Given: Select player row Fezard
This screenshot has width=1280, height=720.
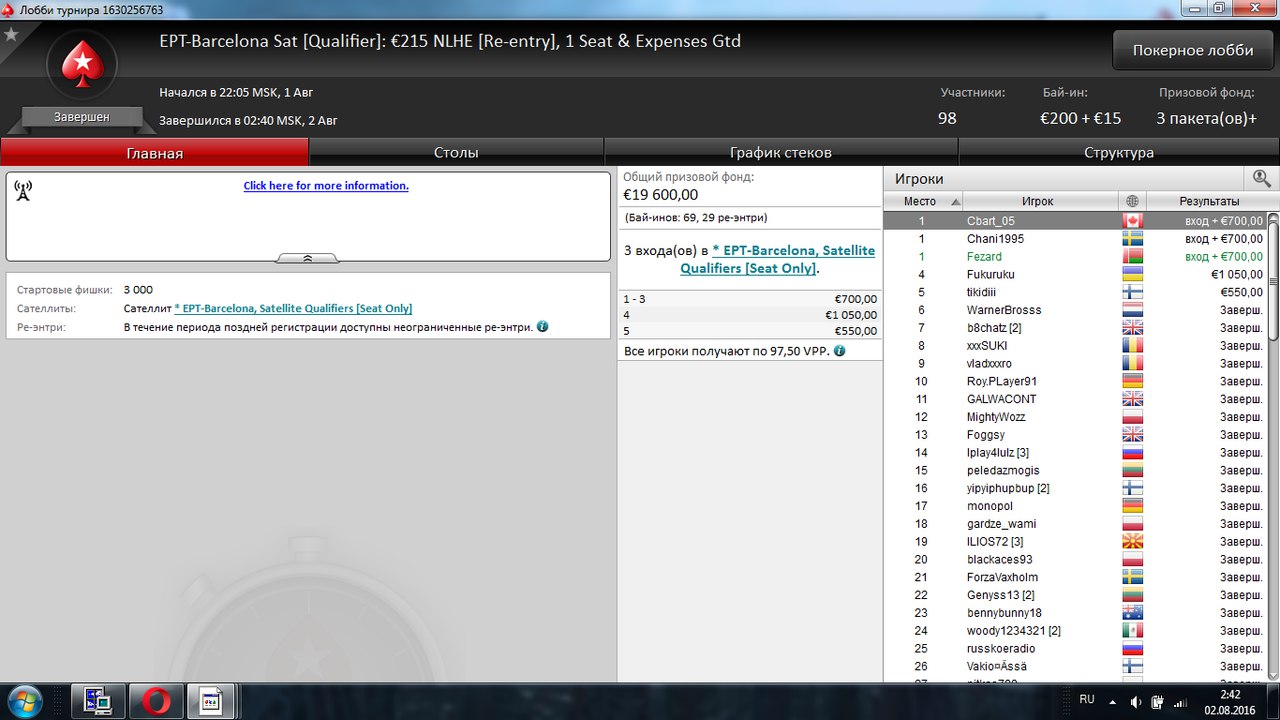Looking at the screenshot, I should click(x=1075, y=257).
